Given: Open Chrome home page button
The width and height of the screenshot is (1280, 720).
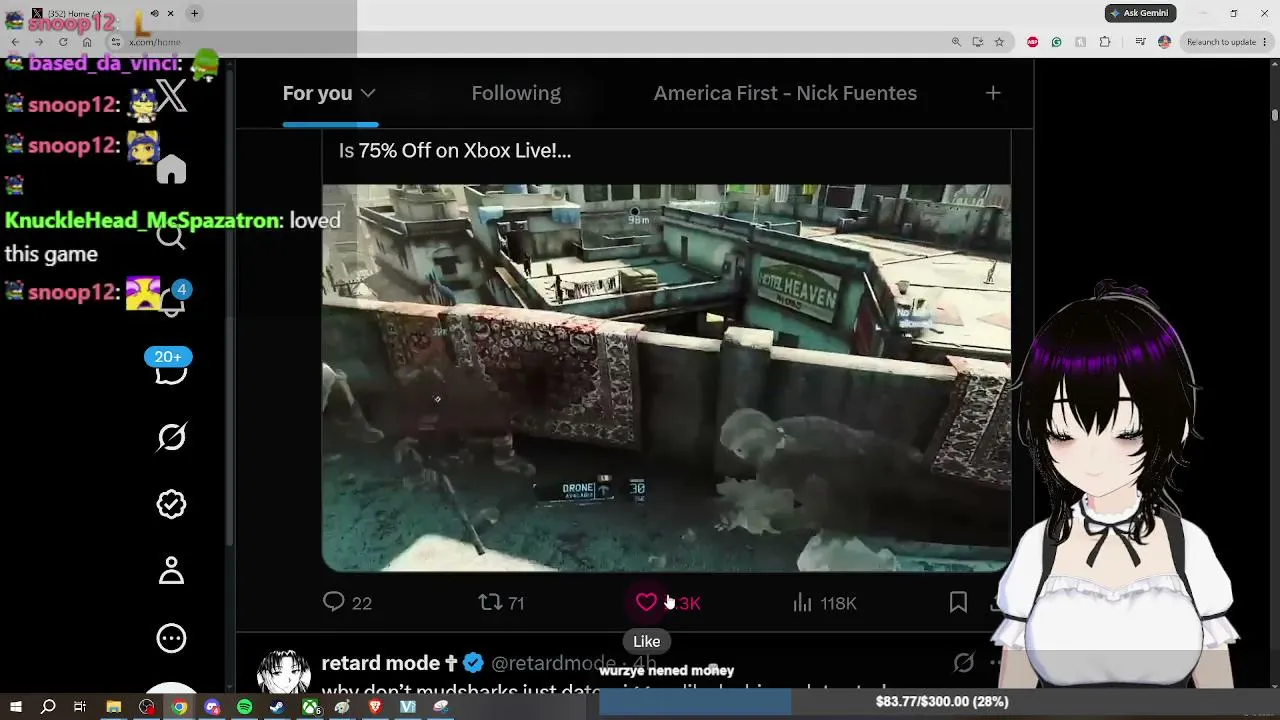Looking at the screenshot, I should [x=87, y=42].
